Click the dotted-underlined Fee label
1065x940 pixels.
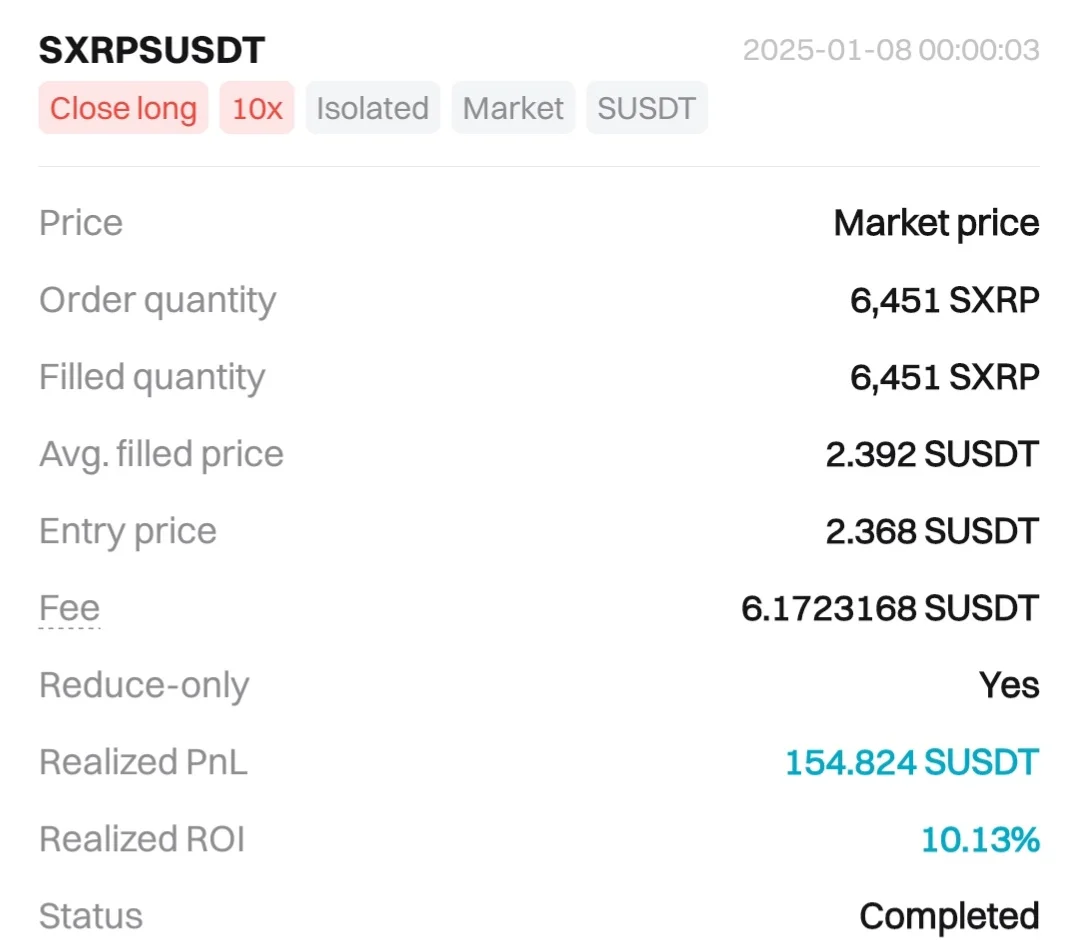69,608
